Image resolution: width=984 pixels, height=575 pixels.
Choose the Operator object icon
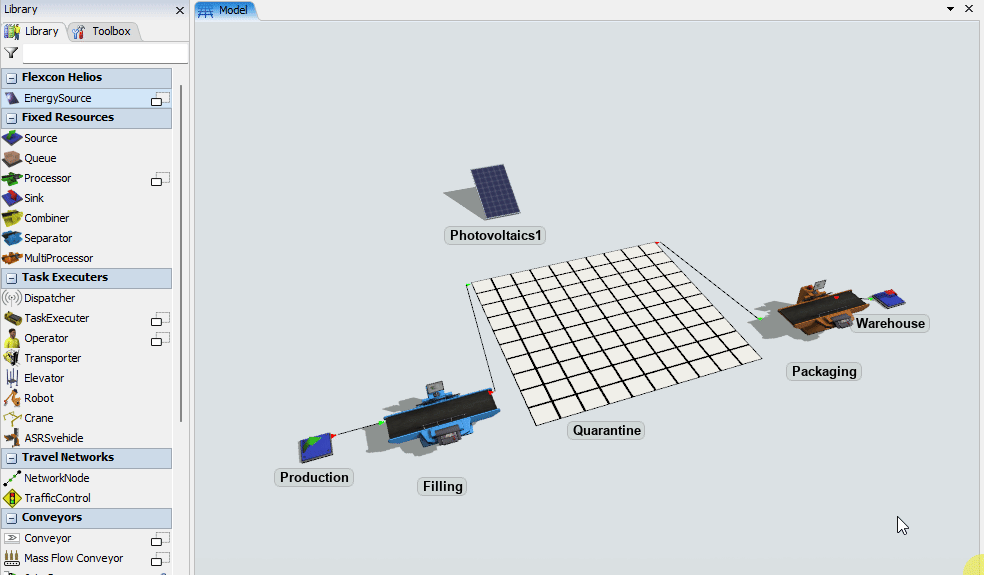pyautogui.click(x=12, y=338)
